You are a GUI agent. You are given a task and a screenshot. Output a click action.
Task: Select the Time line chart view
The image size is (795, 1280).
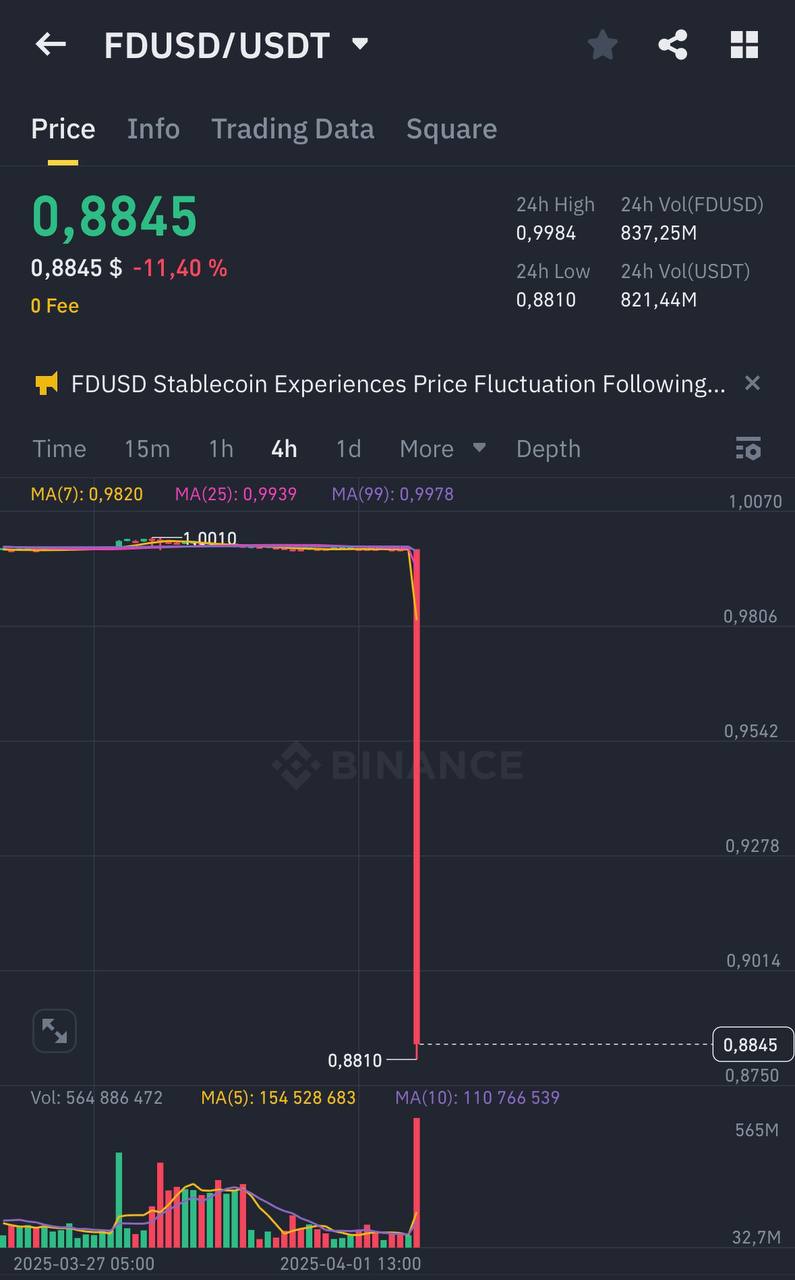click(x=59, y=449)
